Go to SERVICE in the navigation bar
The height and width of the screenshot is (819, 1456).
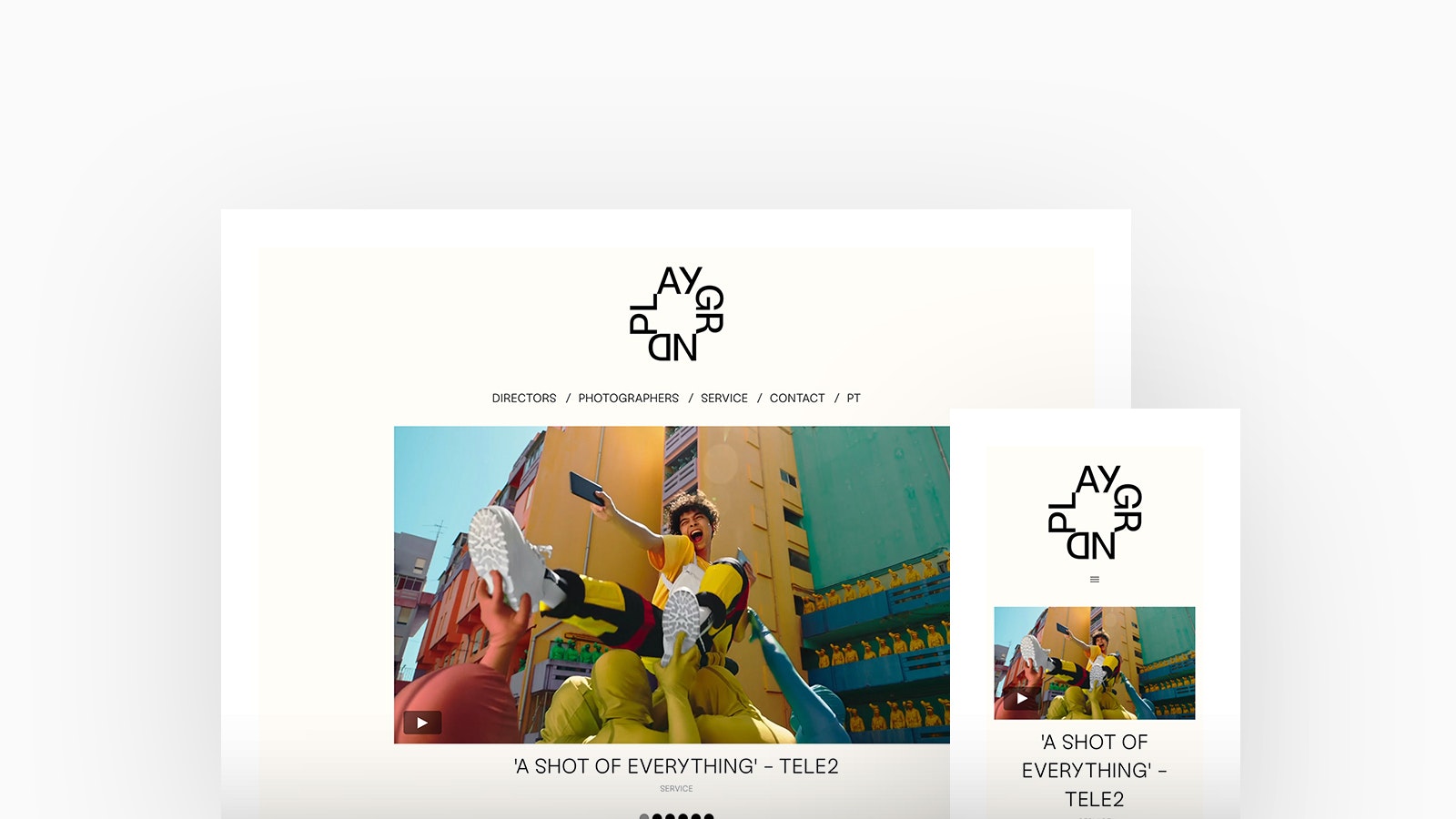pos(724,399)
